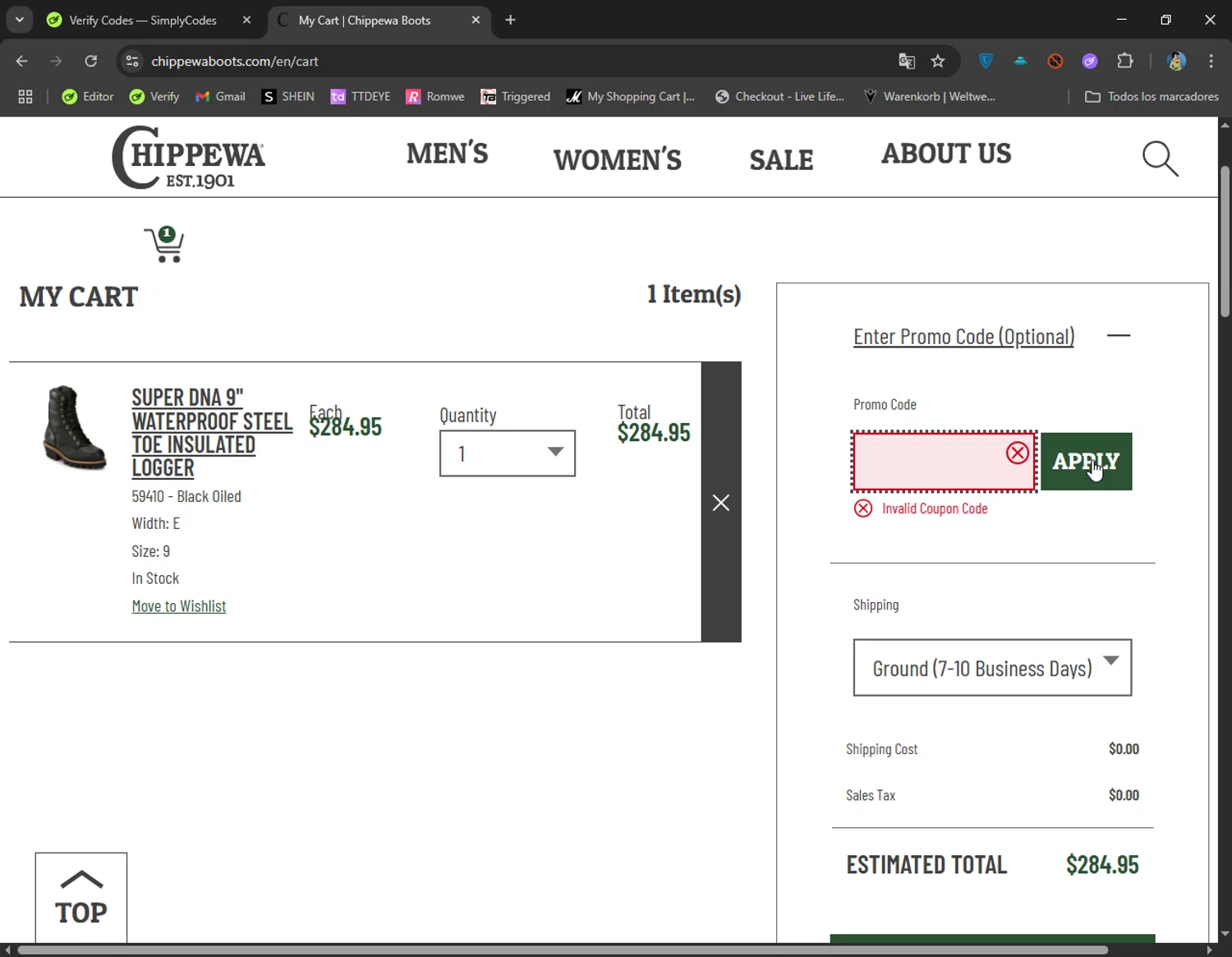The height and width of the screenshot is (957, 1232).
Task: Click the horizontal page scrollbar thumb
Action: (563, 950)
